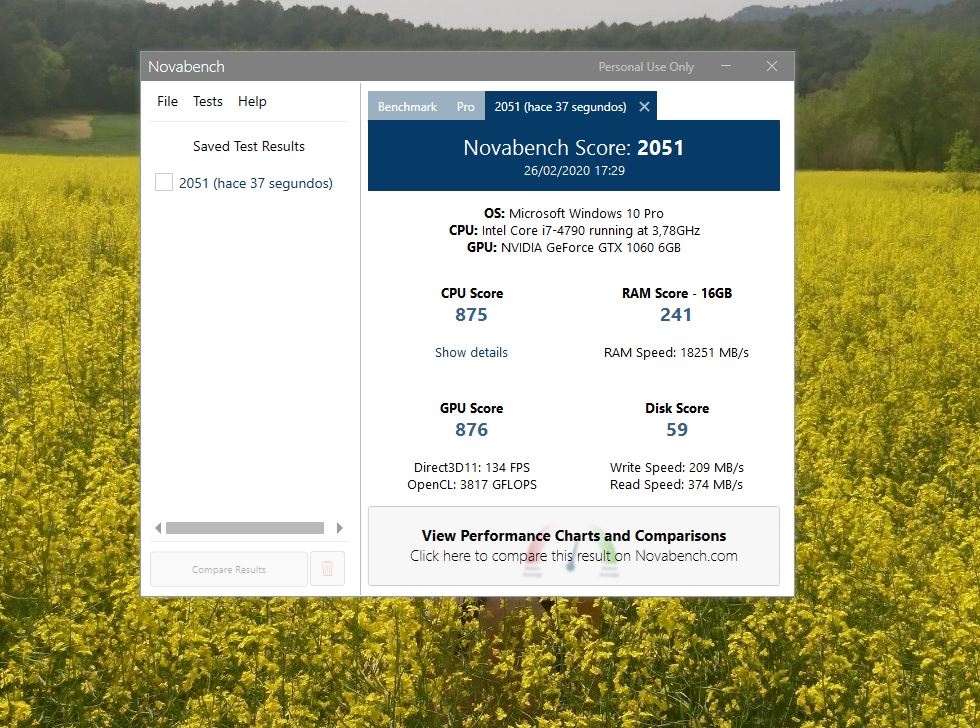Click the RAM Score value 241
980x728 pixels.
[676, 314]
